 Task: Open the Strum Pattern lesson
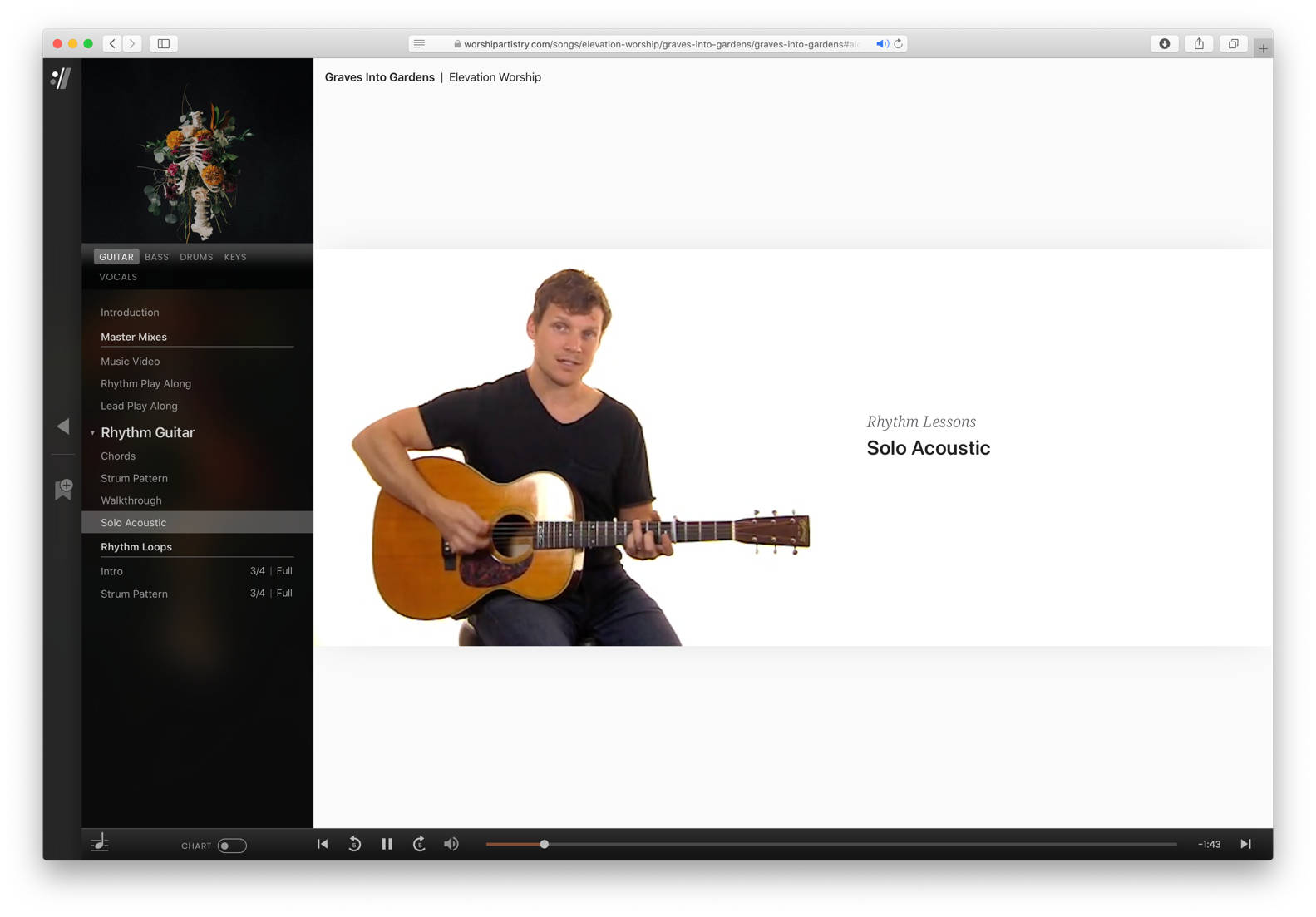point(134,478)
